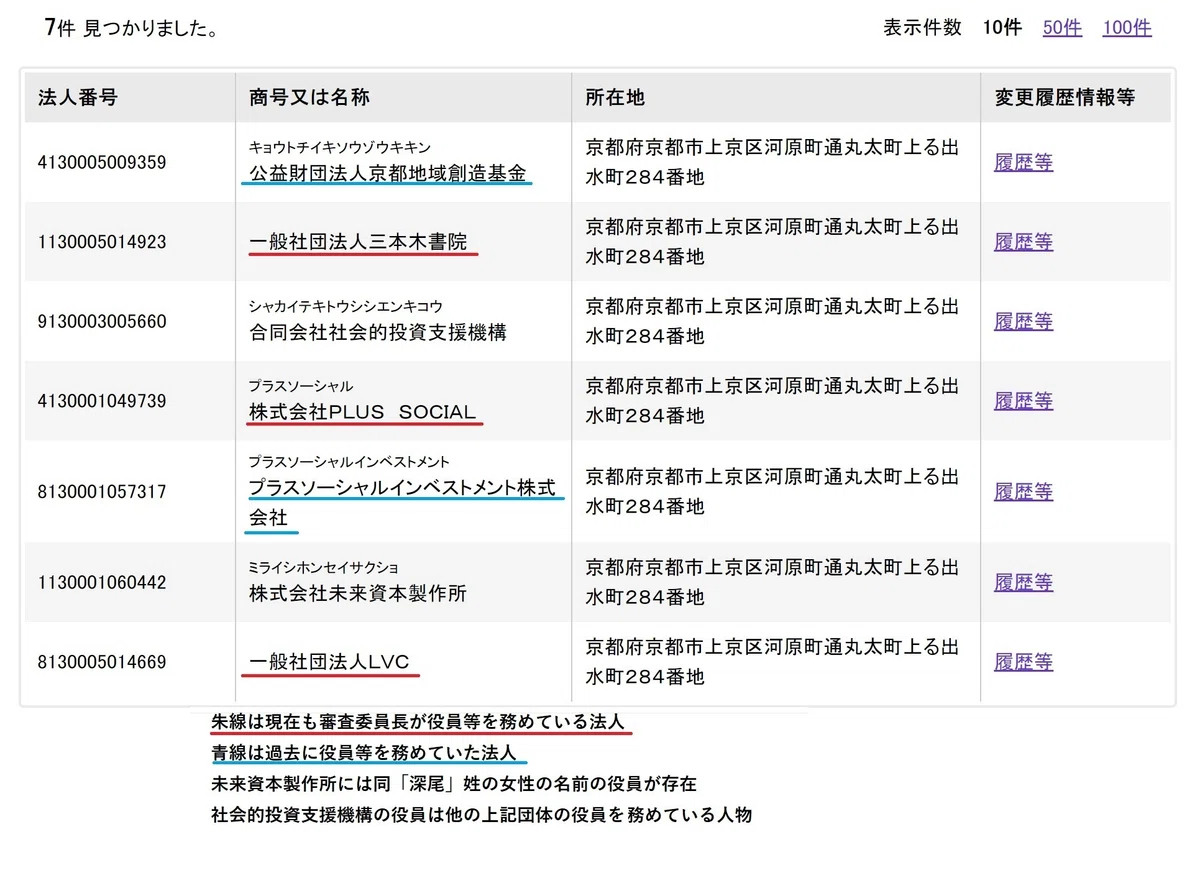Click the address in the 一般社団法人LVC row

click(772, 662)
